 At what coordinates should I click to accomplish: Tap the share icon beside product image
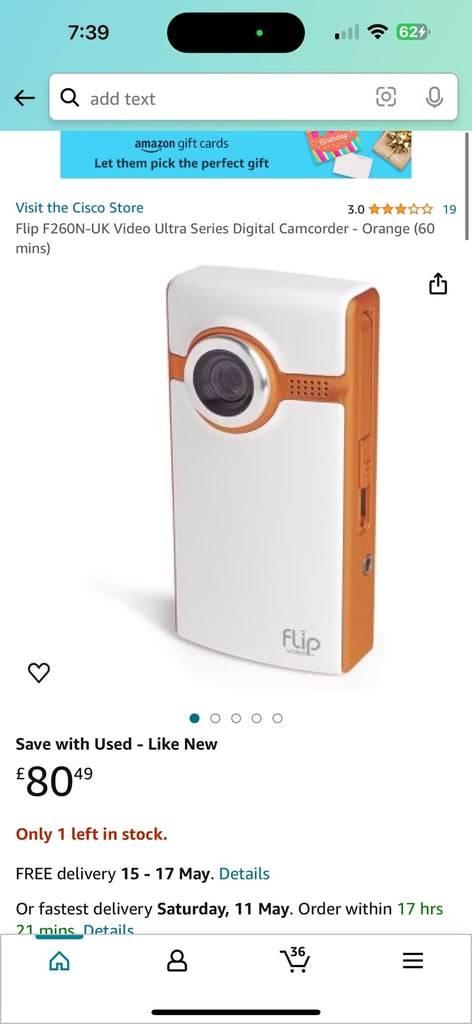438,284
